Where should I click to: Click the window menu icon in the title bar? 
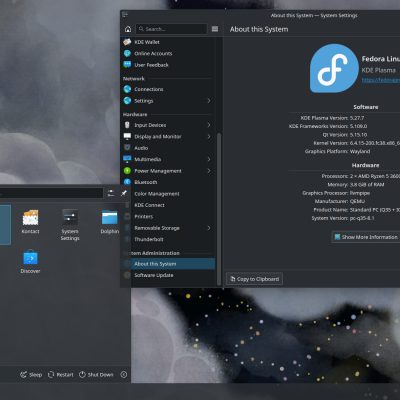point(125,15)
